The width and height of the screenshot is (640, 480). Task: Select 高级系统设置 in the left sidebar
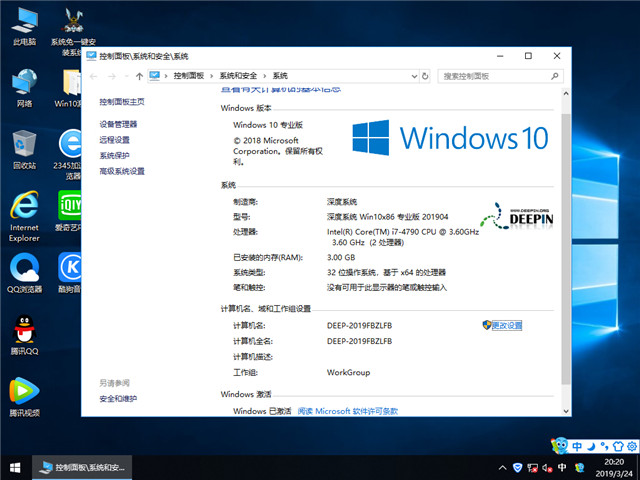pyautogui.click(x=122, y=172)
